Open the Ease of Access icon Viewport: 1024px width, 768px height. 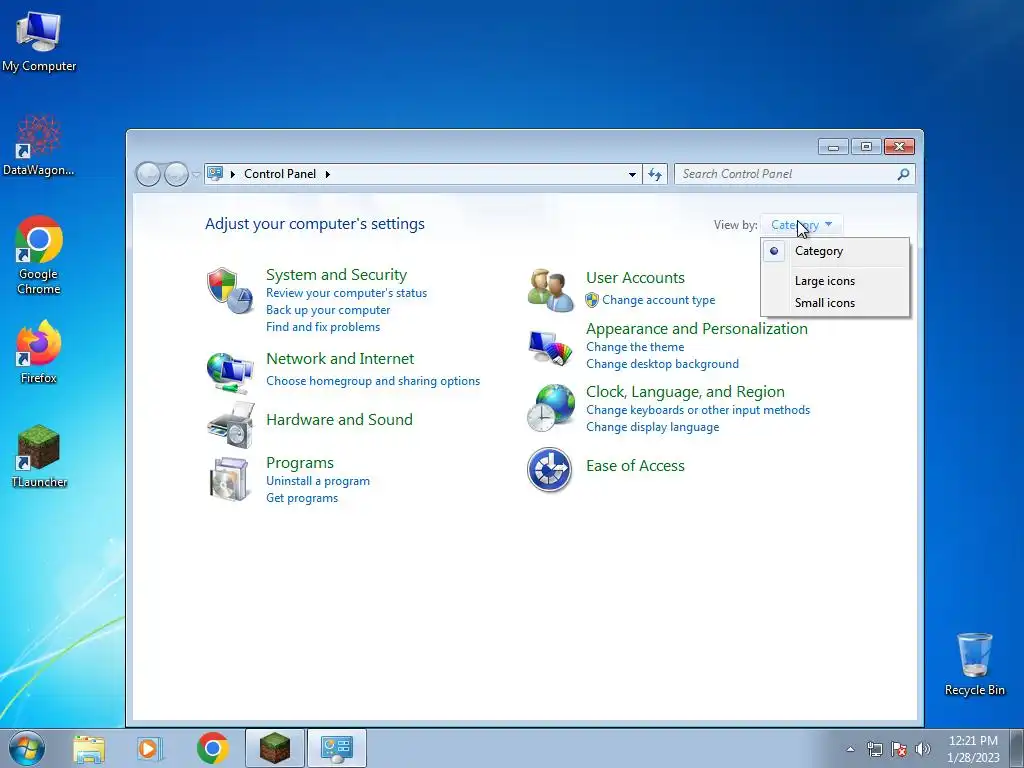click(549, 470)
